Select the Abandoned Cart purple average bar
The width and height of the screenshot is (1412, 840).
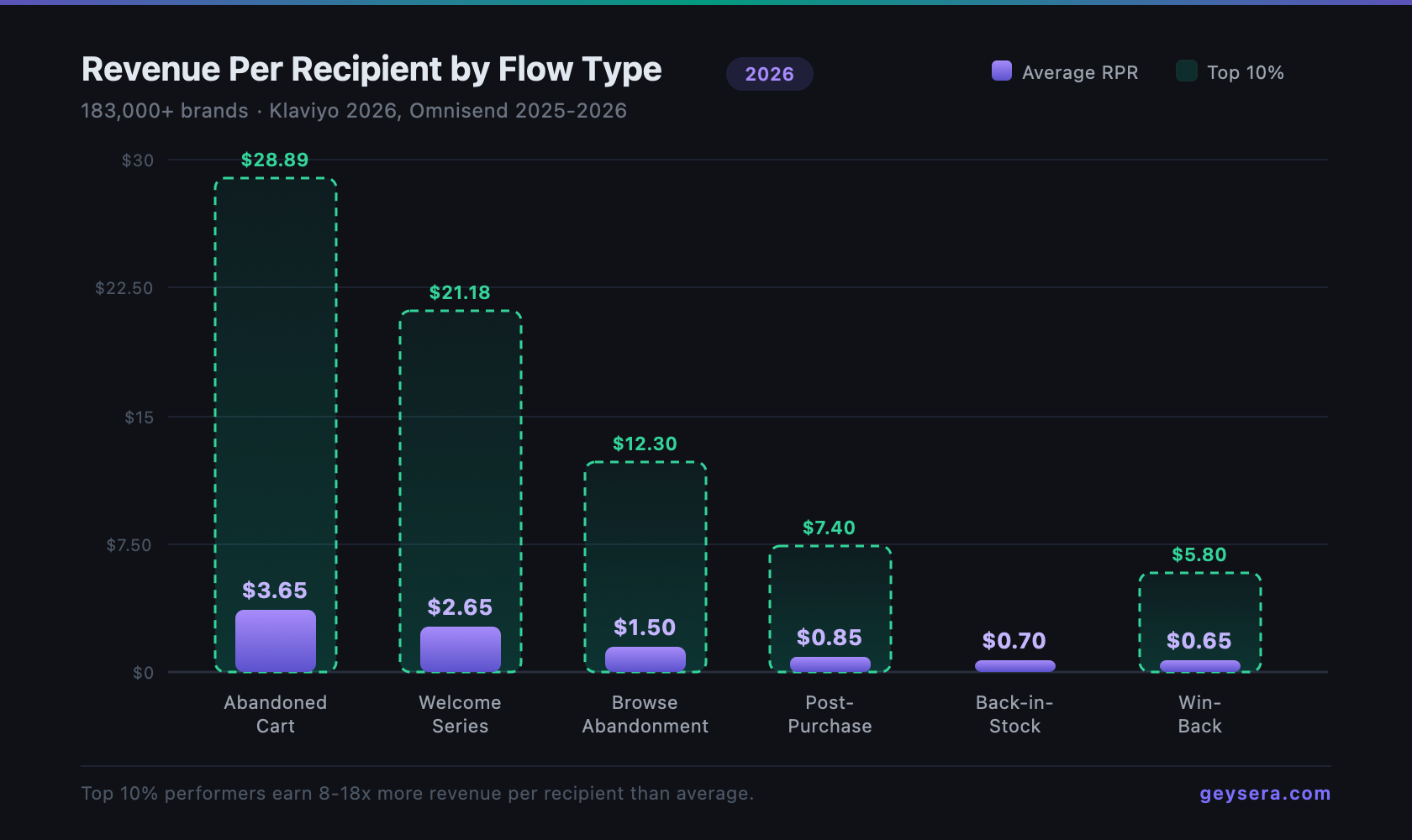(276, 641)
